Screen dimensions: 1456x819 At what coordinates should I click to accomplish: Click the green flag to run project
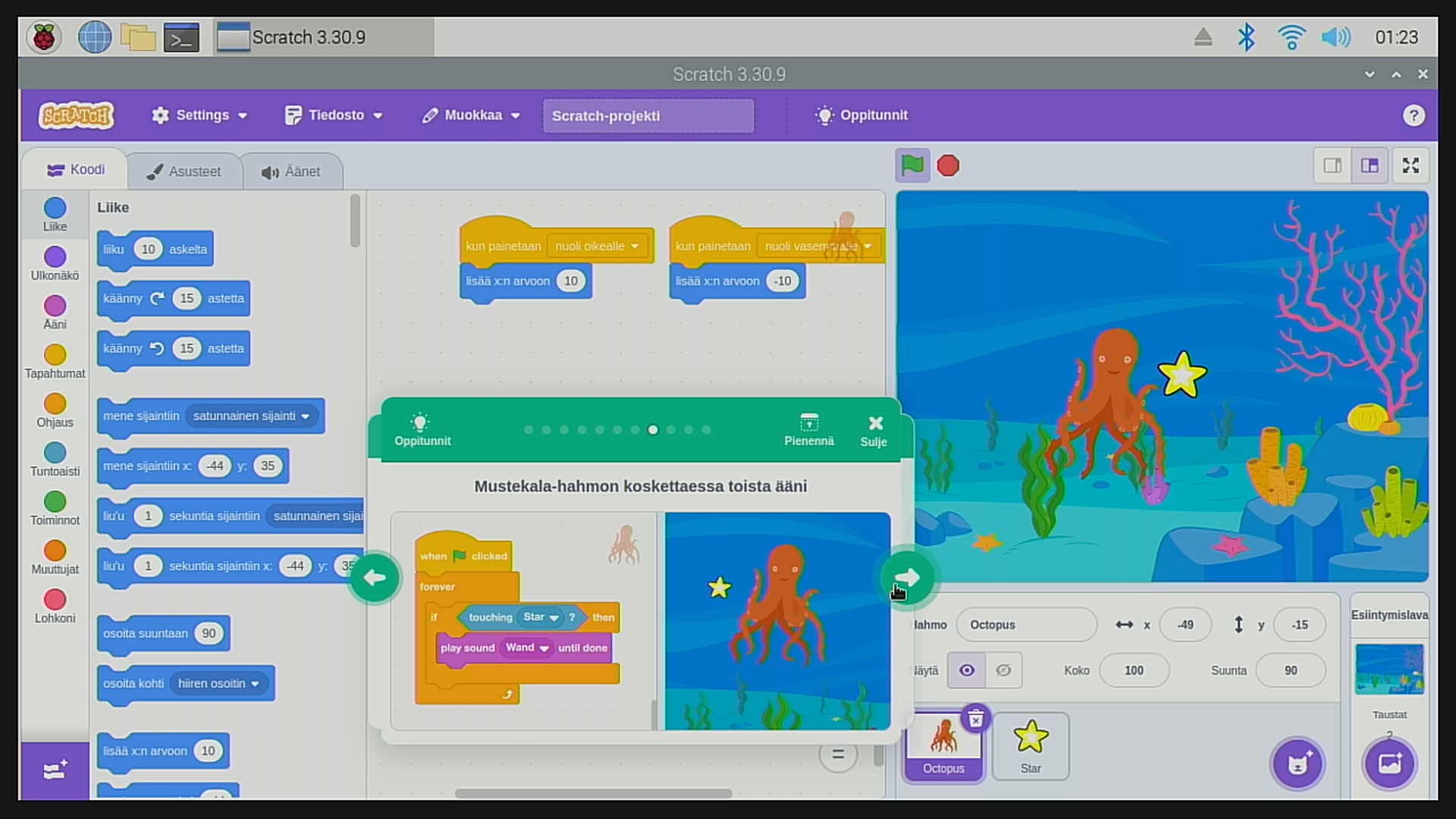coord(912,165)
